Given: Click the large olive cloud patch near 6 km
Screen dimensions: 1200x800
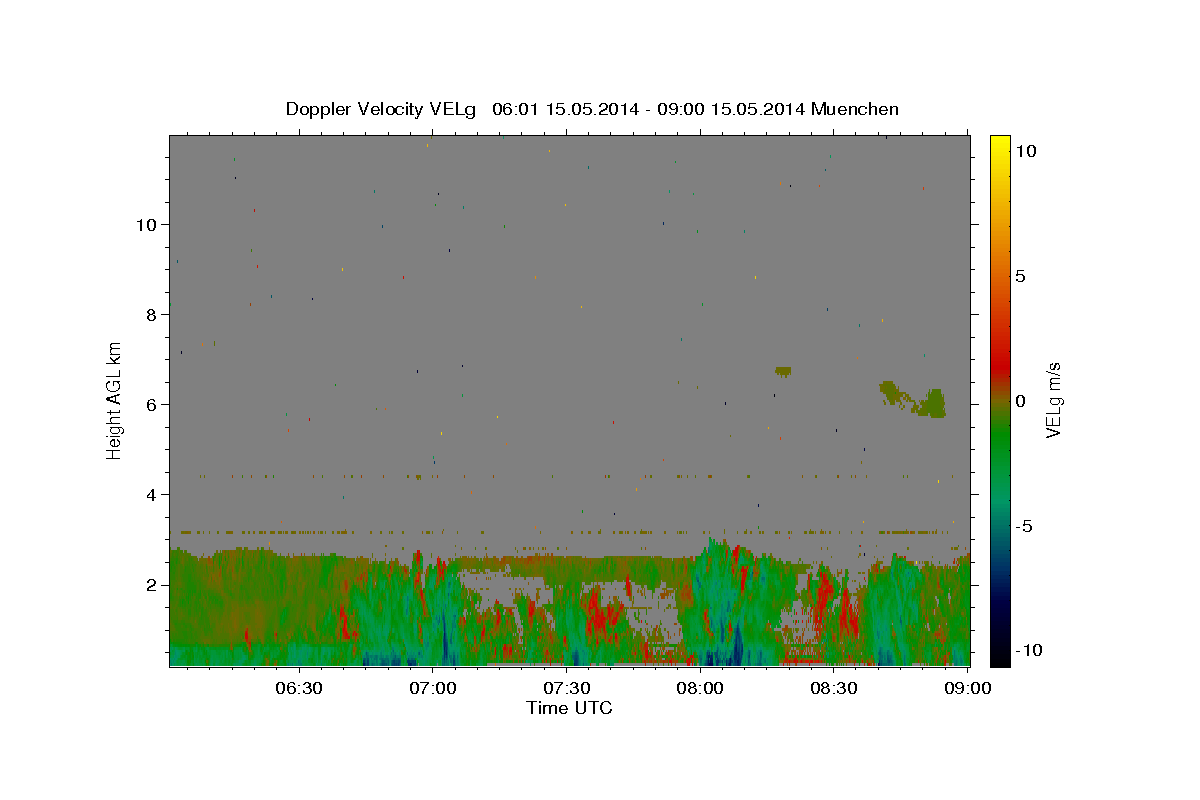Looking at the screenshot, I should tap(931, 404).
